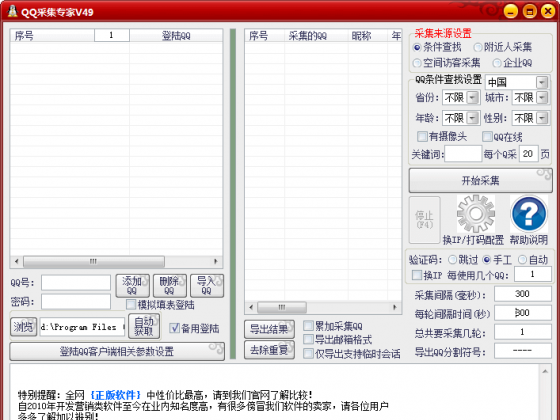The image size is (560, 420).
Task: Open the 中国 country dropdown
Action: [x=542, y=82]
